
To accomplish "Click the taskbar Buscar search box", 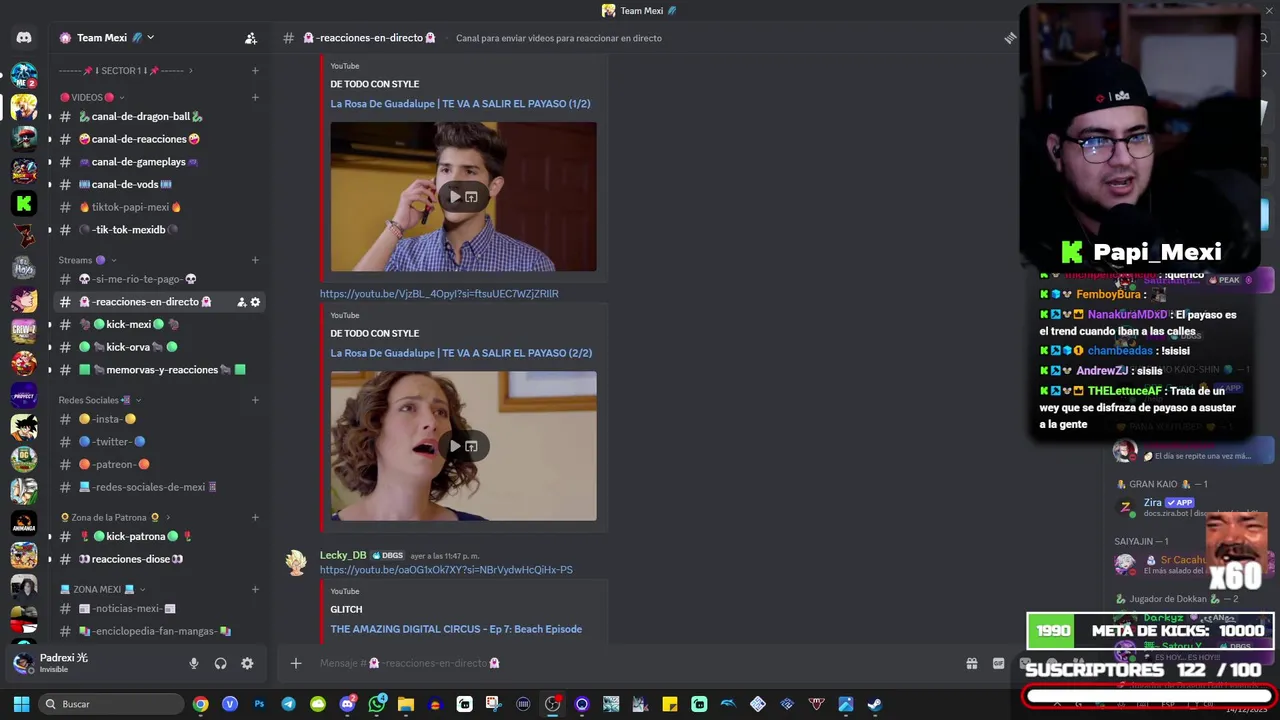I will 110,704.
